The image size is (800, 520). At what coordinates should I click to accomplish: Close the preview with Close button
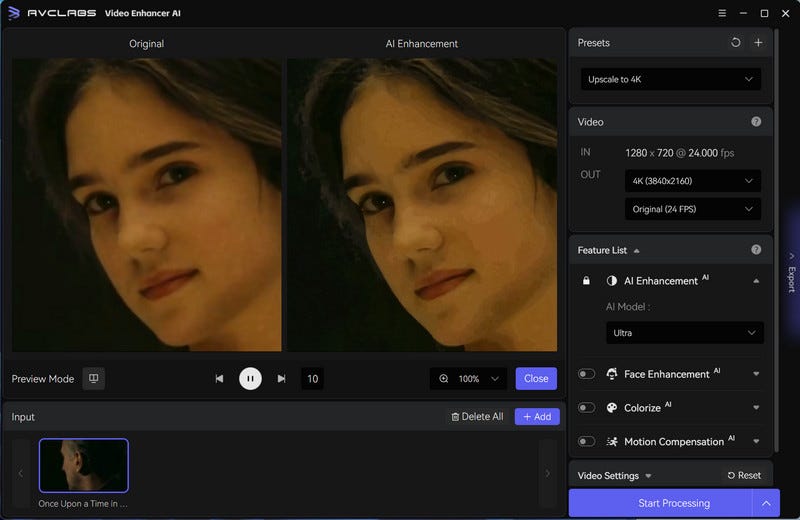[536, 379]
